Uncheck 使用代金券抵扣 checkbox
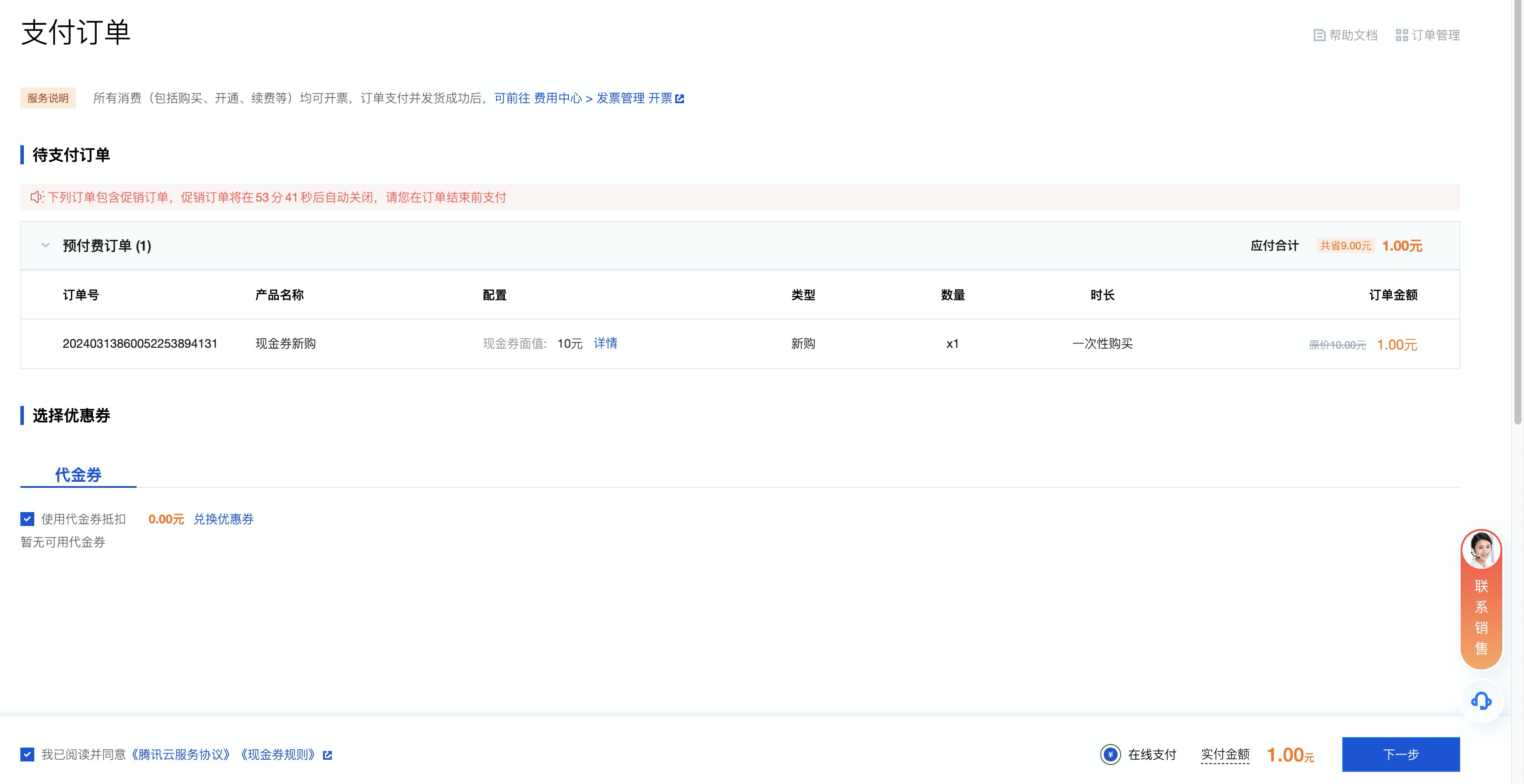The width and height of the screenshot is (1524, 784). (27, 519)
